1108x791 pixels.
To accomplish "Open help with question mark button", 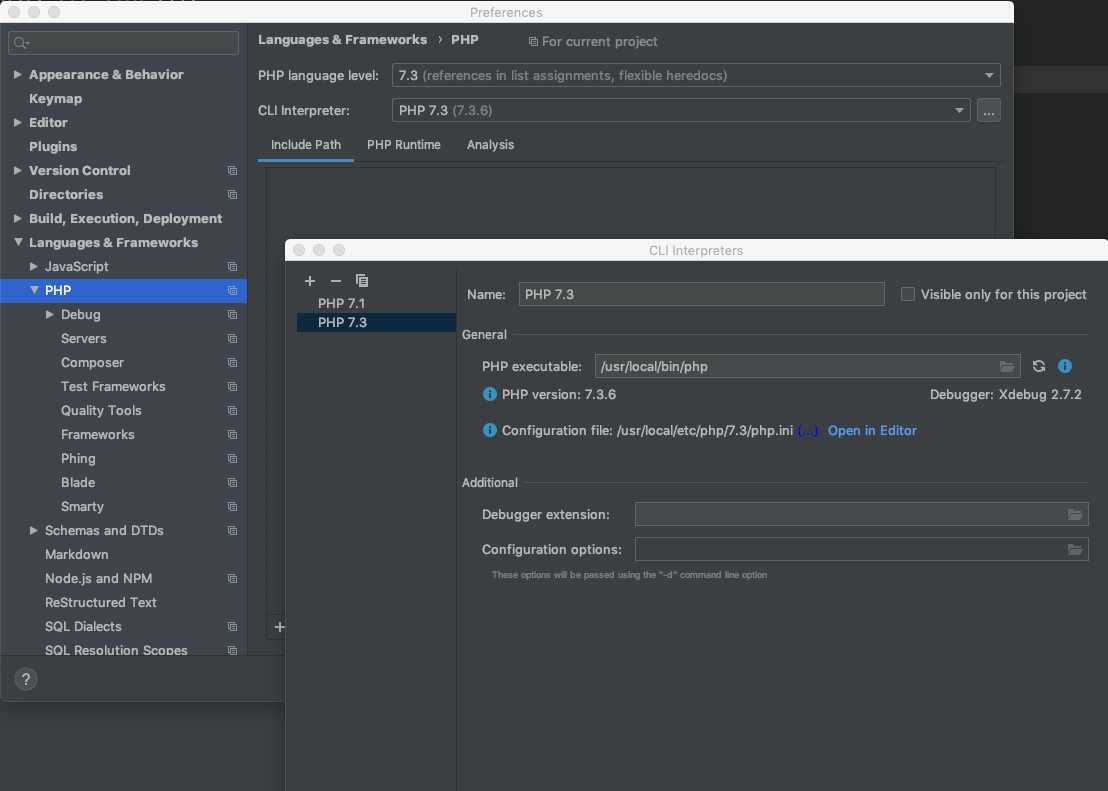I will (26, 679).
